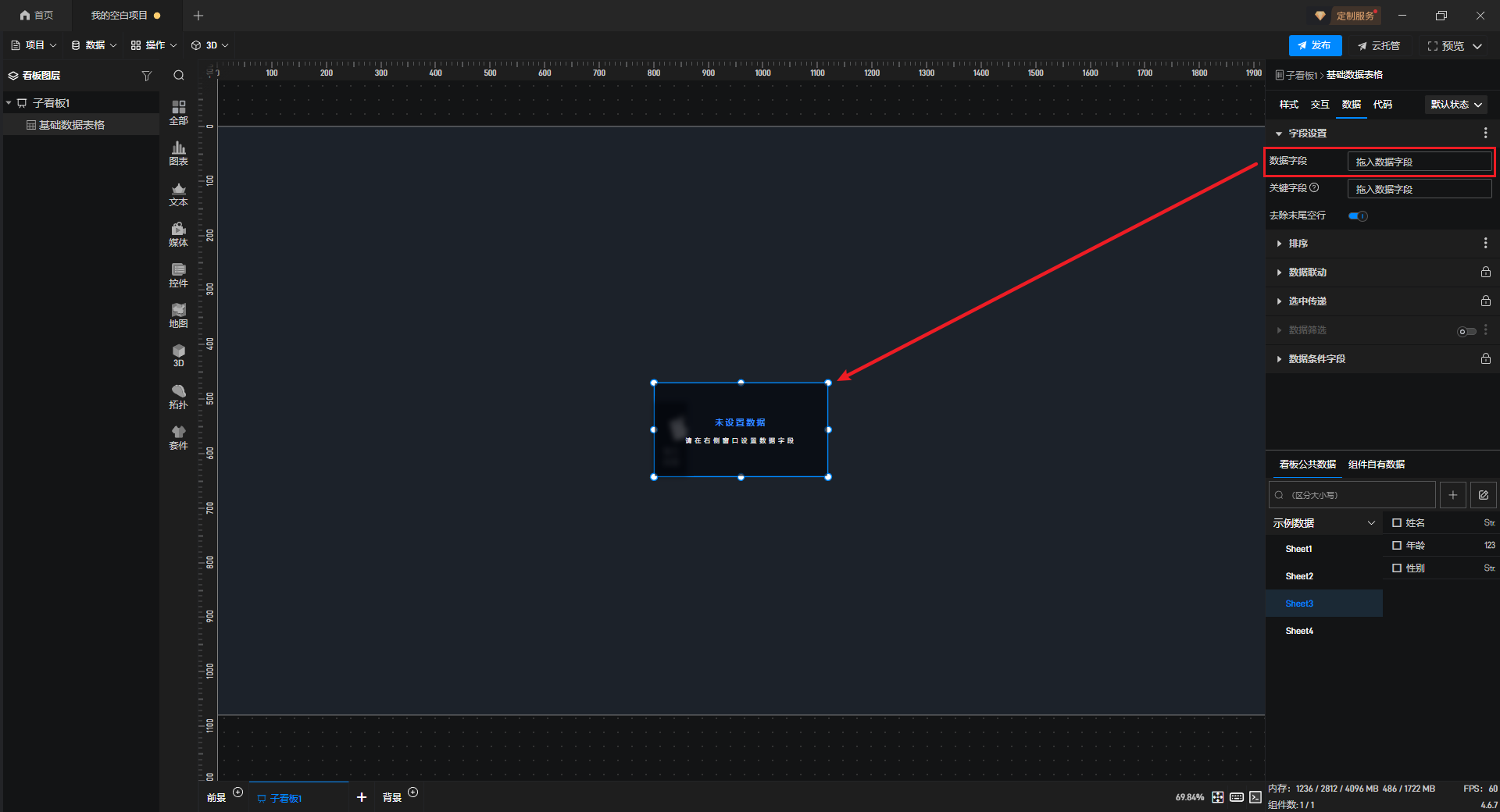Viewport: 1500px width, 812px height.
Task: Open the 地图 (map) component category
Action: (178, 315)
